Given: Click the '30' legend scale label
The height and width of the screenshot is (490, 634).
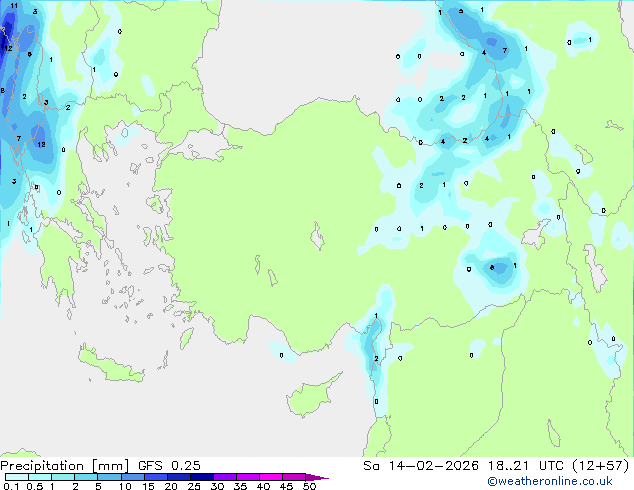Looking at the screenshot, I should click(x=217, y=486).
